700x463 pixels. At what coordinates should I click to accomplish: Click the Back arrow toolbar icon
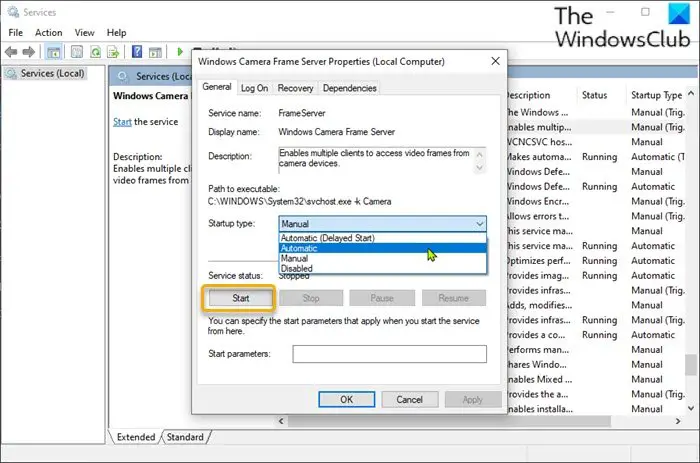point(11,52)
